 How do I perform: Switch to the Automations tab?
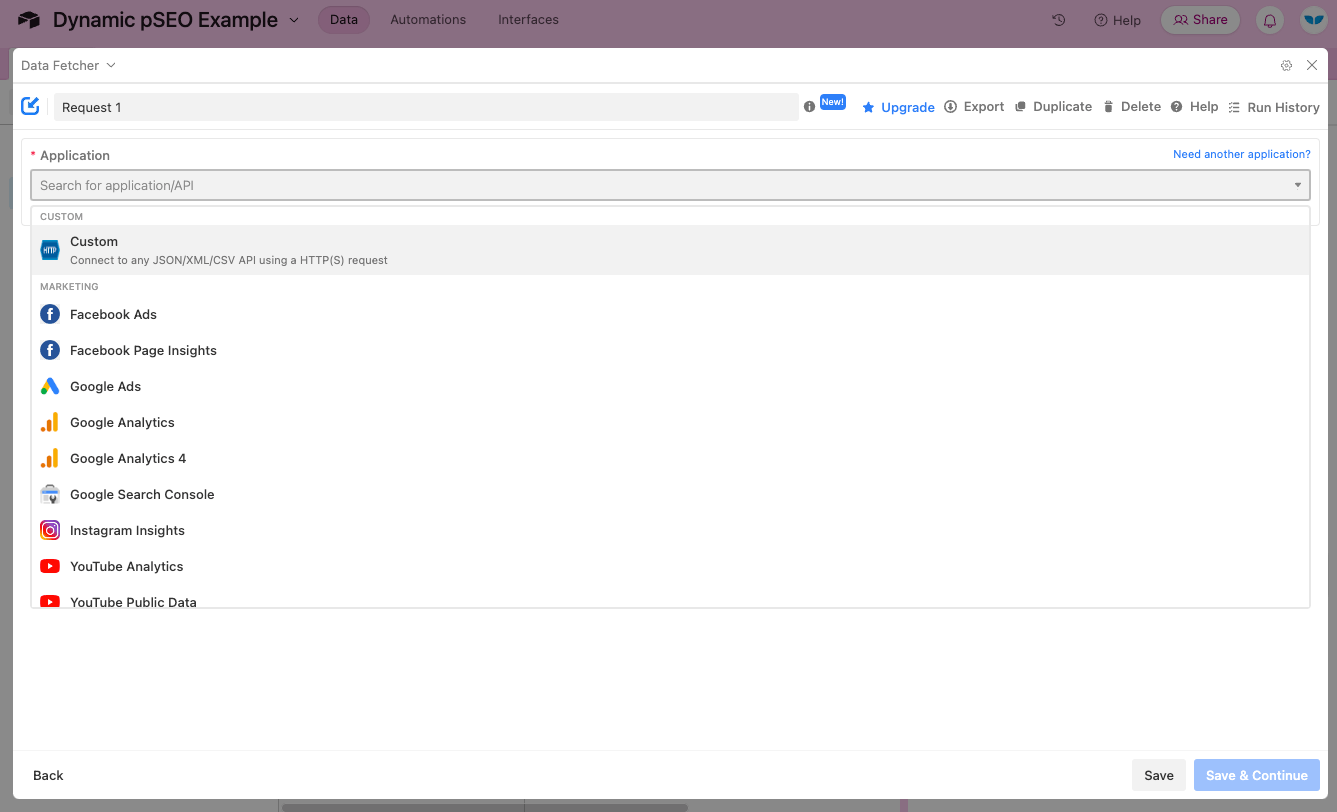coord(428,20)
